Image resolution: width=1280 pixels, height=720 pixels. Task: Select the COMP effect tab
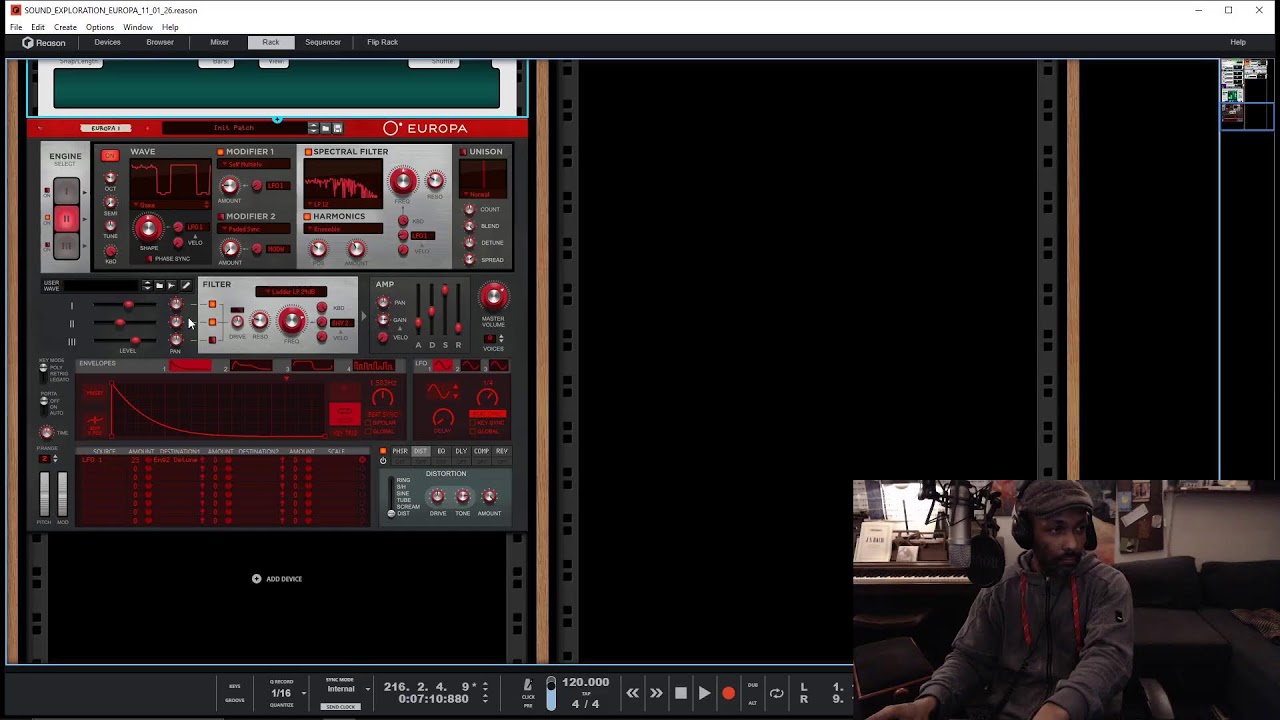(x=481, y=451)
